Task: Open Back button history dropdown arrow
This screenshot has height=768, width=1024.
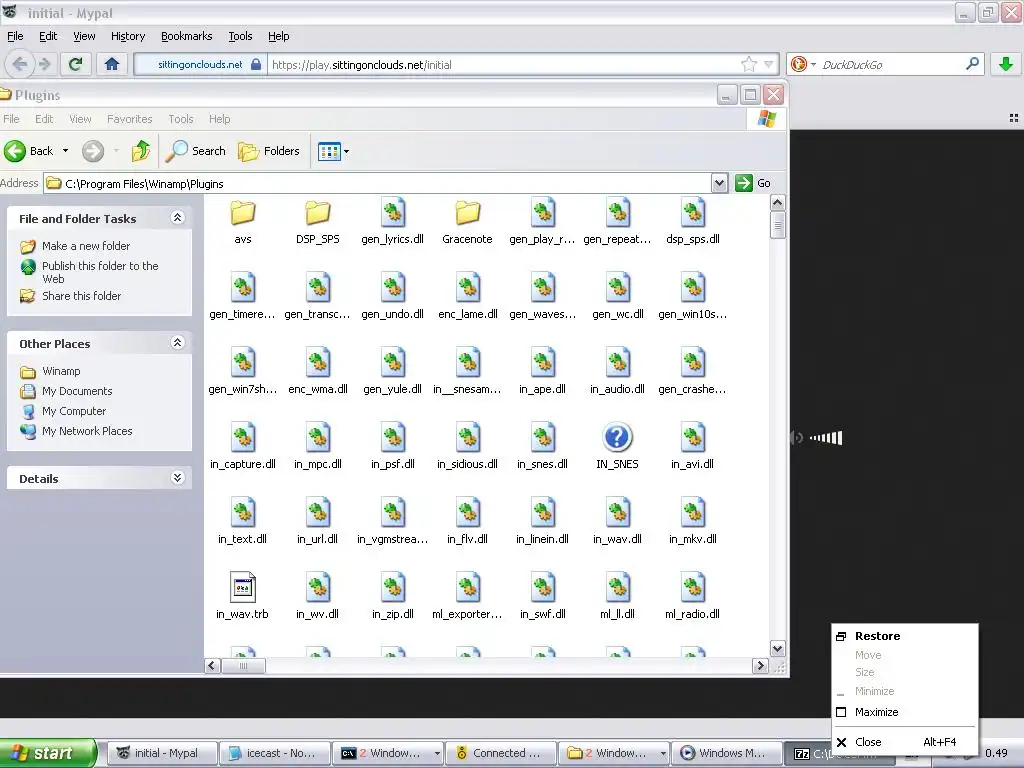Action: pos(65,151)
